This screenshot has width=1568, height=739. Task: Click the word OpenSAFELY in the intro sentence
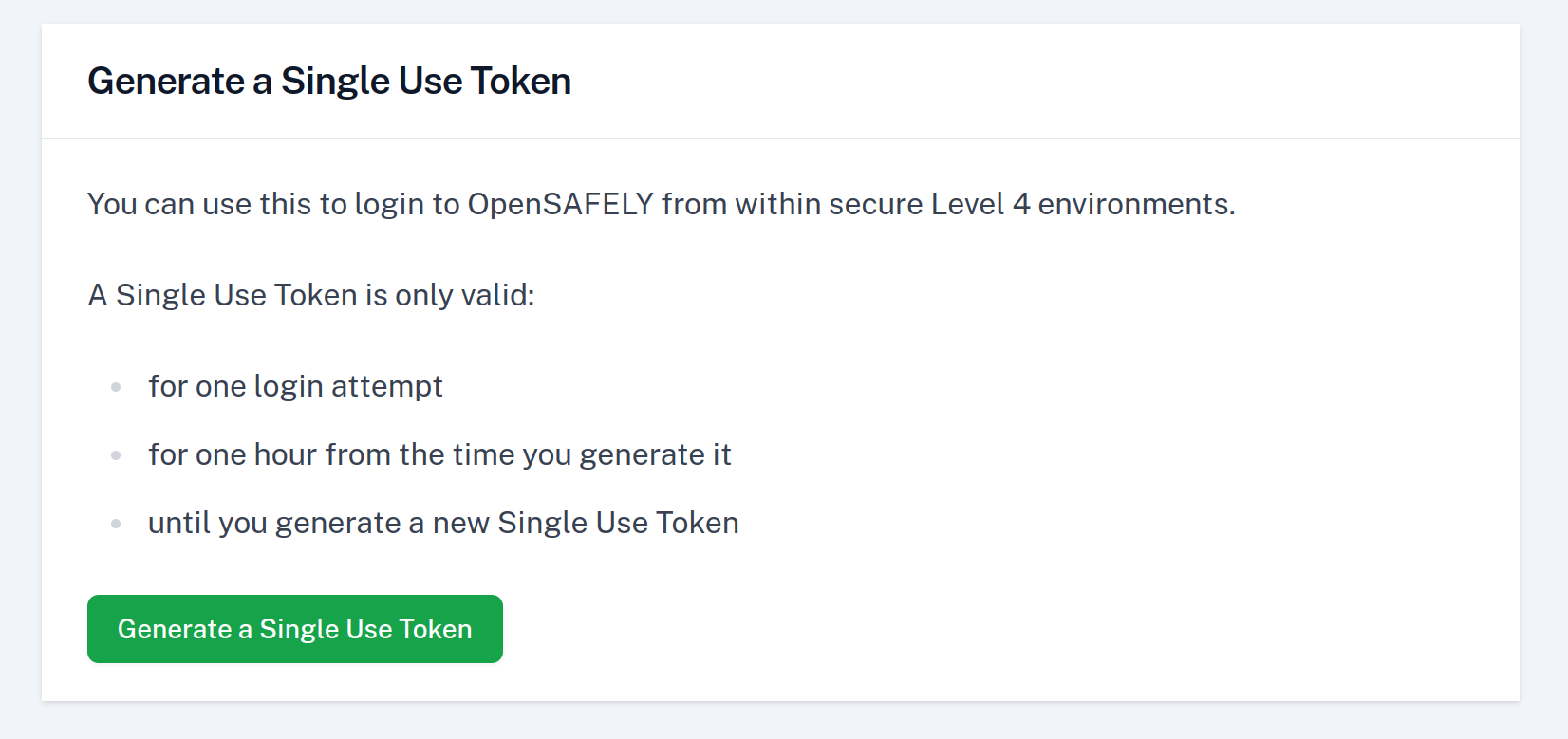pyautogui.click(x=560, y=204)
